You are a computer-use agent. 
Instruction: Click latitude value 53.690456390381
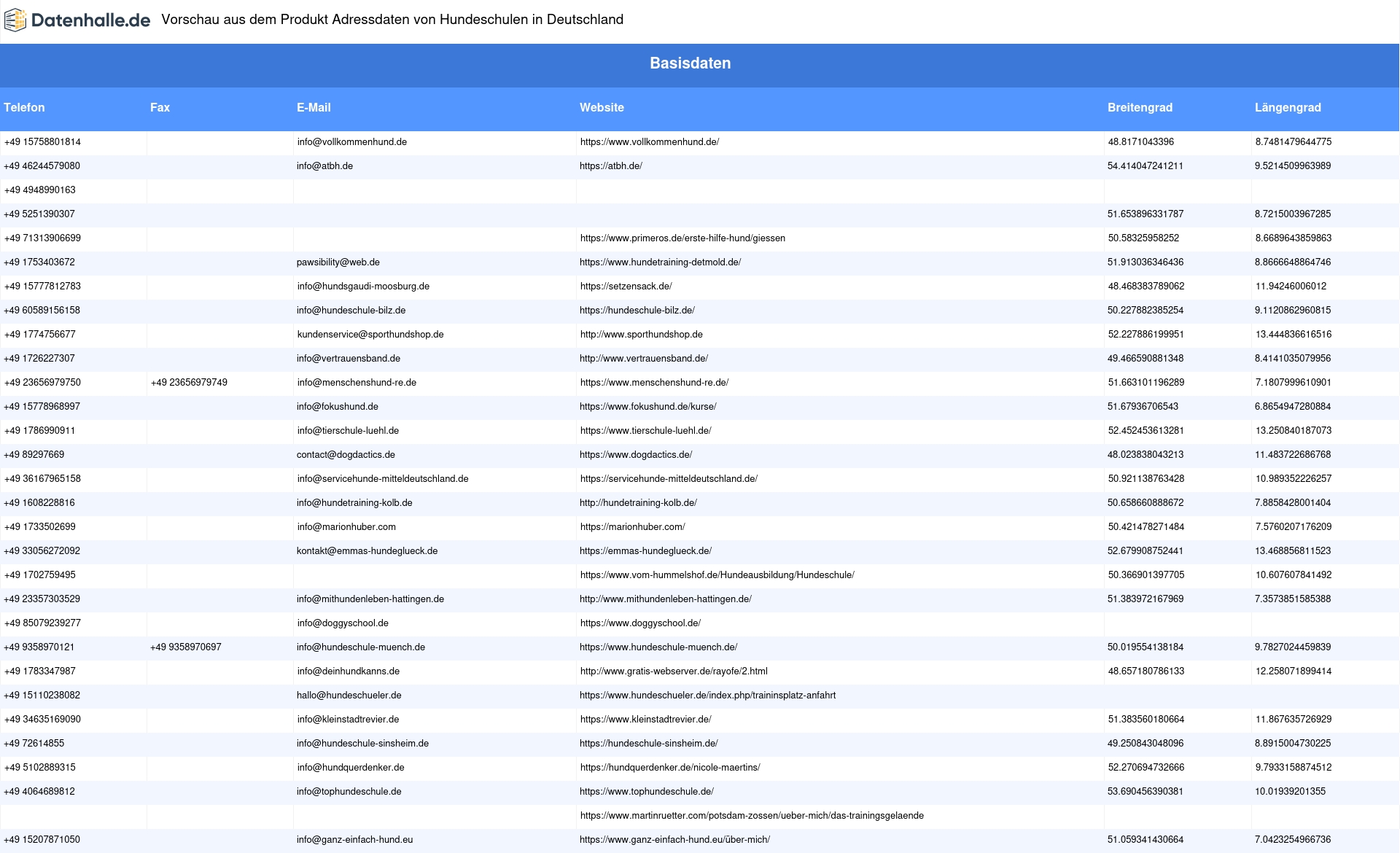click(x=1146, y=792)
